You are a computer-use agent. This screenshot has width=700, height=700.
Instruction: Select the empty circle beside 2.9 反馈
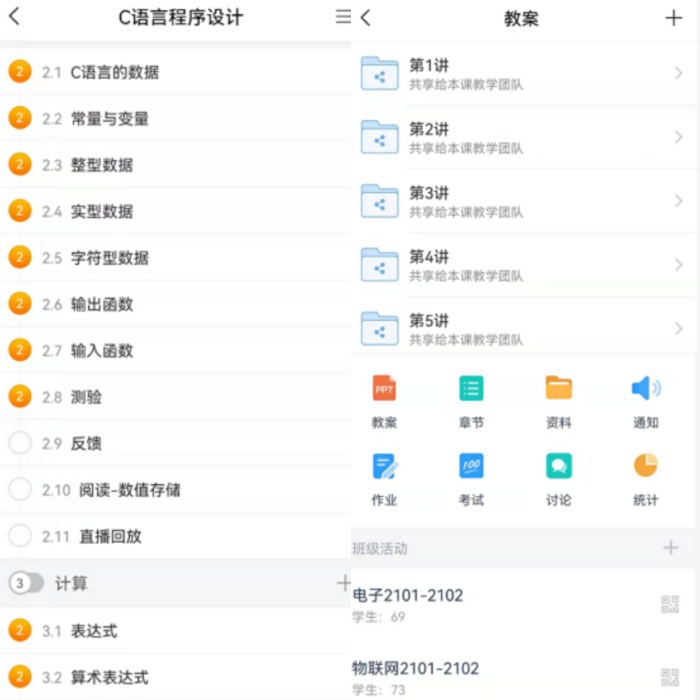(x=20, y=443)
